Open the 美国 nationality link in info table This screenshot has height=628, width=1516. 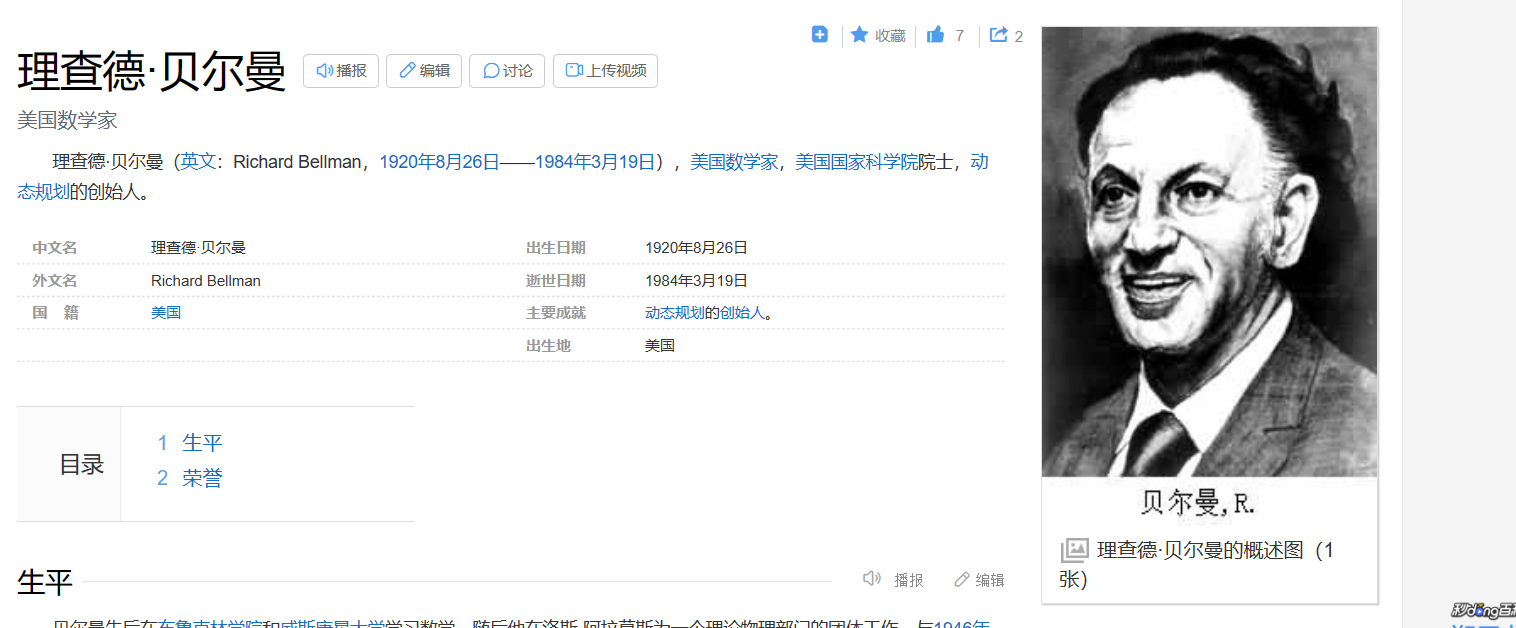pos(166,313)
